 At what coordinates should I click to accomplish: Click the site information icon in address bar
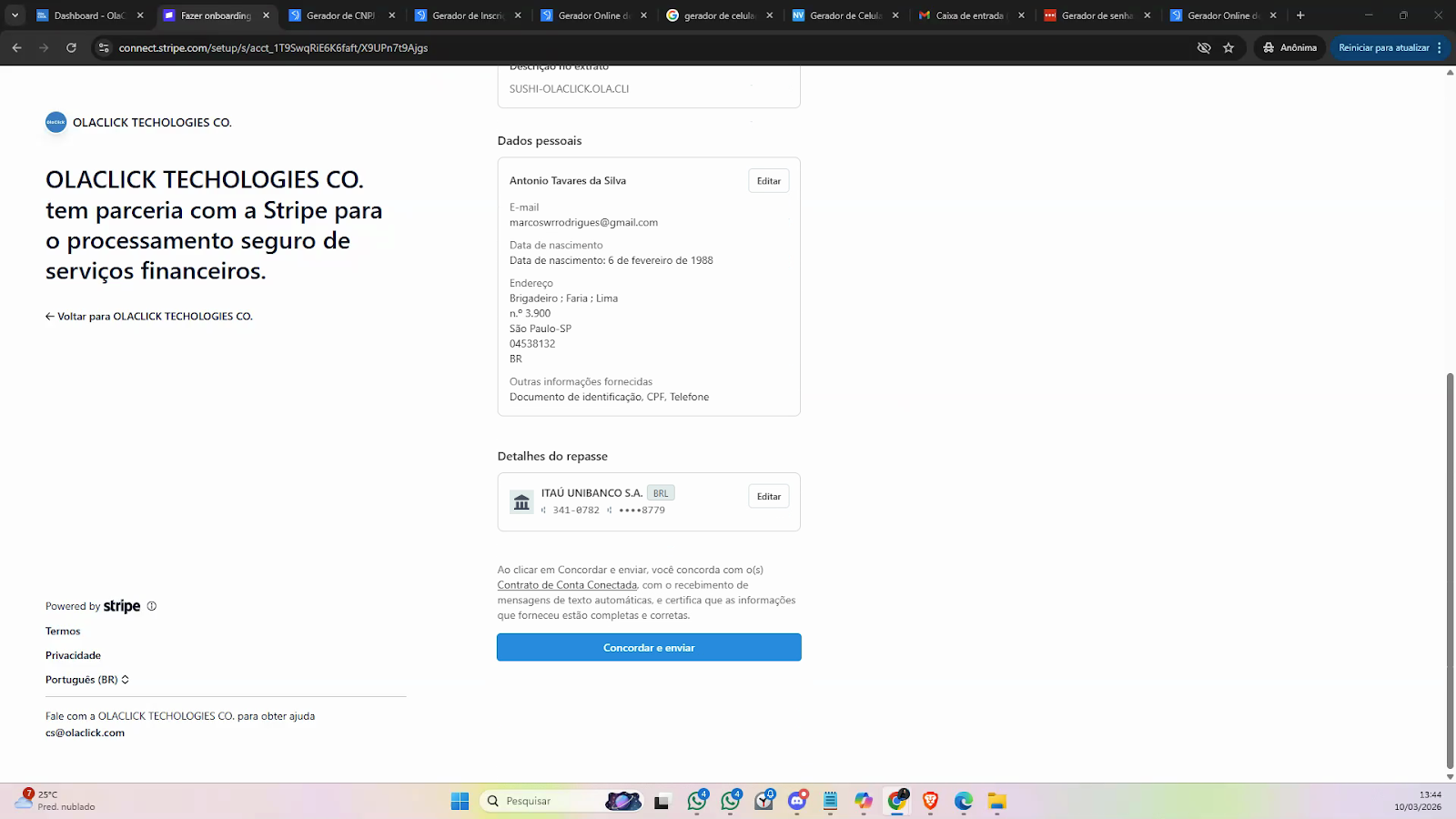[x=104, y=47]
